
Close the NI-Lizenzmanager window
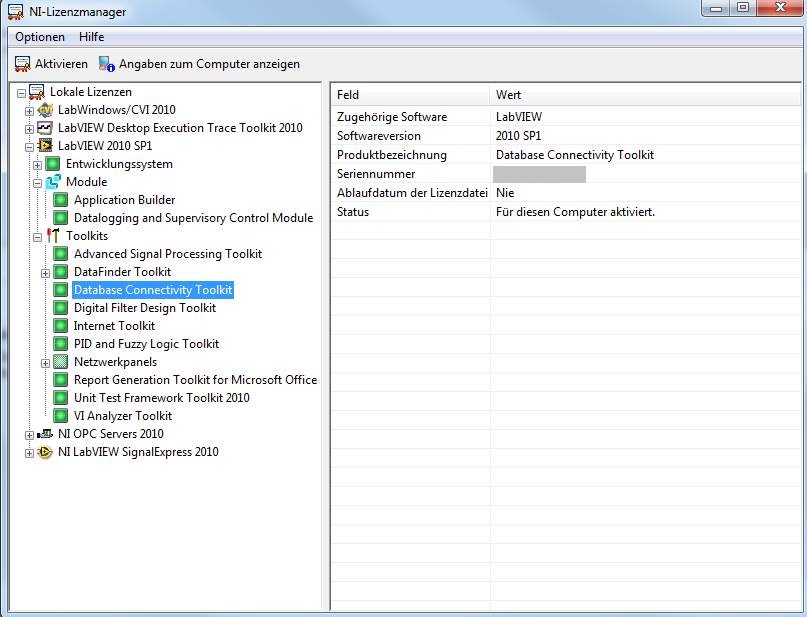point(780,8)
